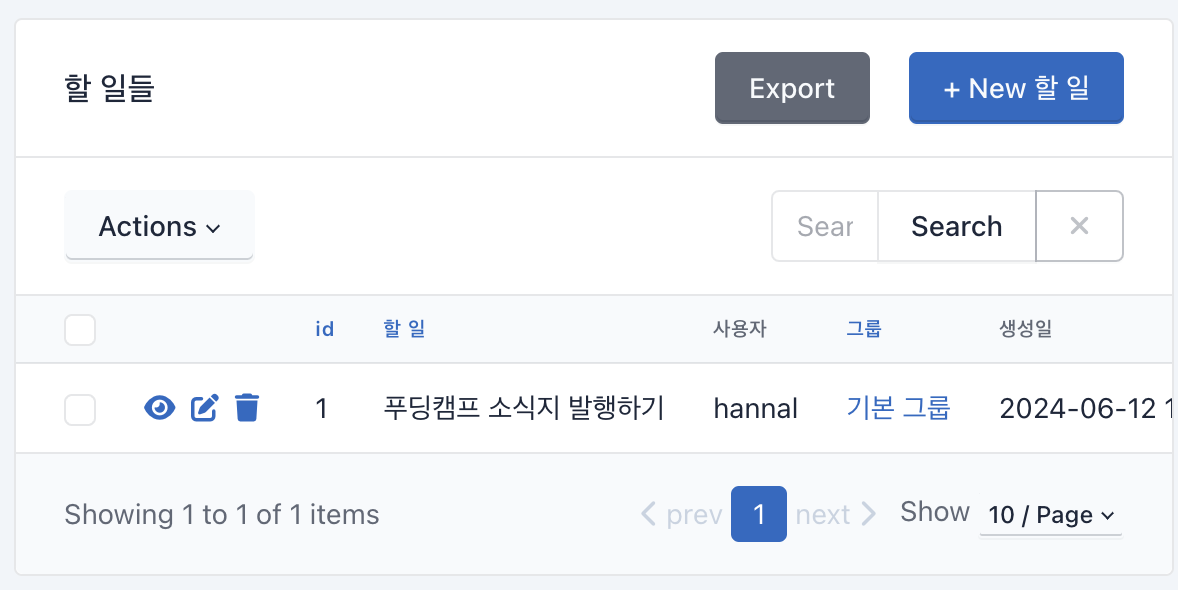
Task: Select page 1 in pagination
Action: click(759, 514)
